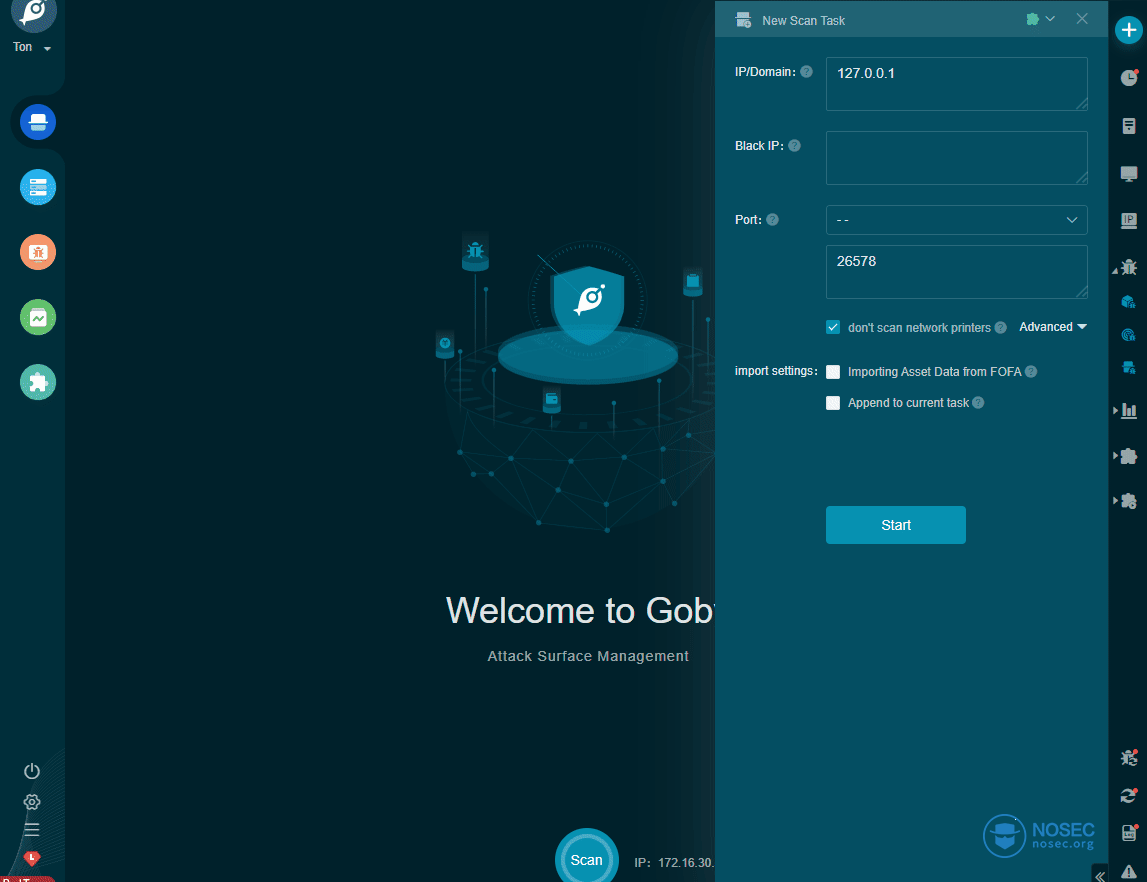
Task: Open the orange Vulnerability icon in left sidebar
Action: [x=38, y=252]
